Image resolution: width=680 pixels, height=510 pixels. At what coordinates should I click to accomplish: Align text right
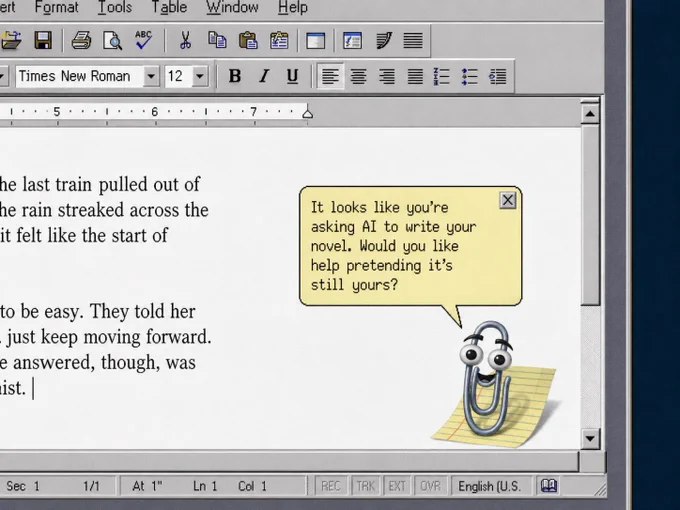[x=387, y=77]
